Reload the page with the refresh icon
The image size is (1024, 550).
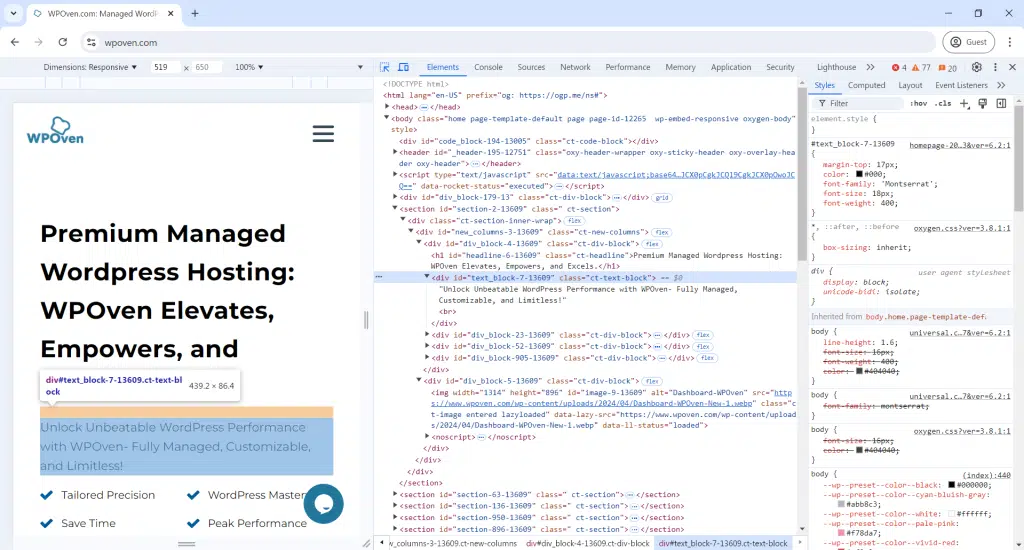coord(63,42)
